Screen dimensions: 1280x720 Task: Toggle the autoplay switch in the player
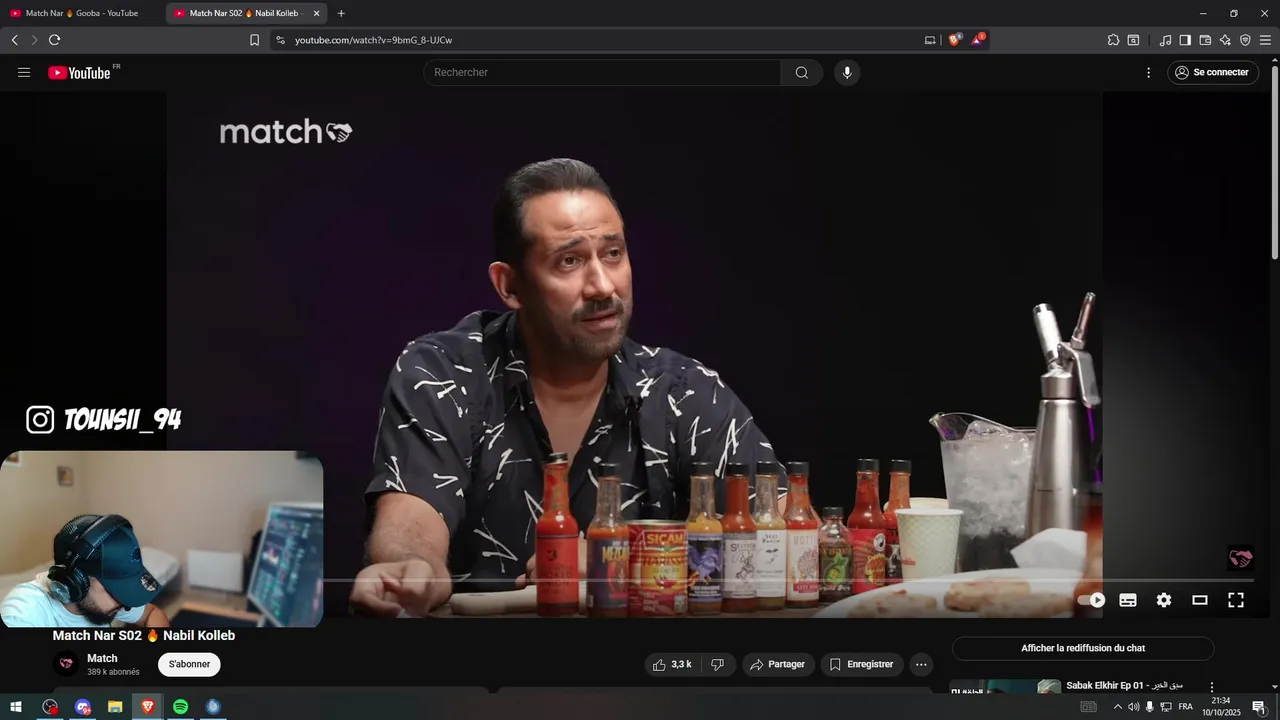(1092, 600)
